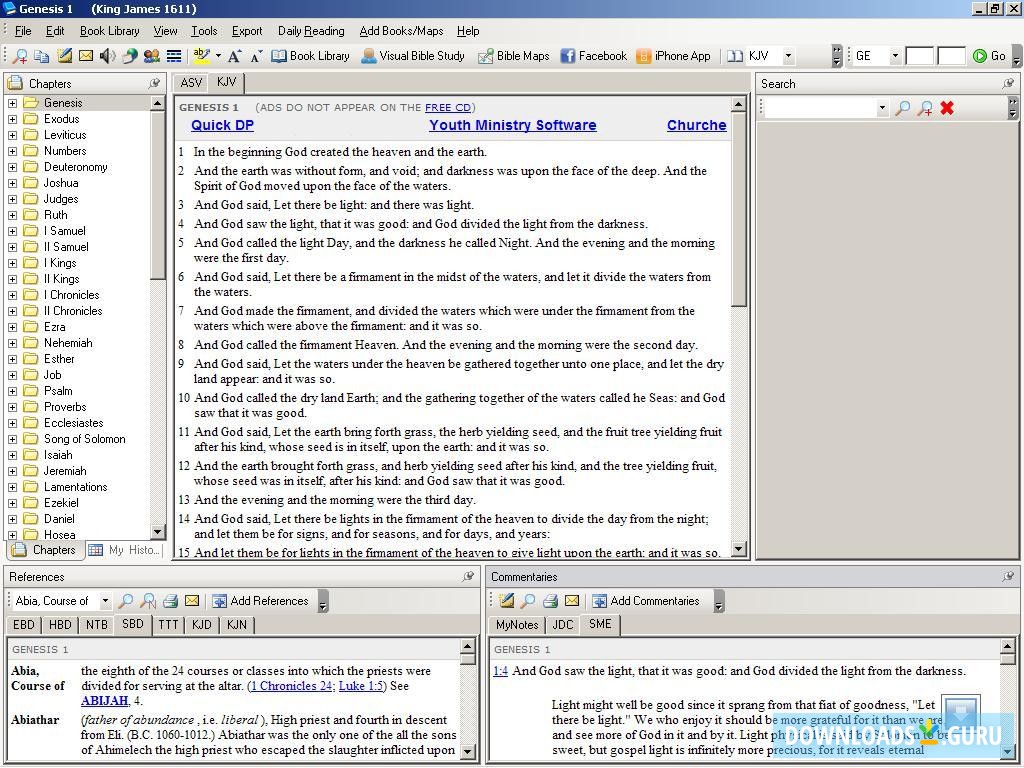Click the 1 Chronicles 24 reference link
Screen dimensions: 1024x768
point(291,686)
